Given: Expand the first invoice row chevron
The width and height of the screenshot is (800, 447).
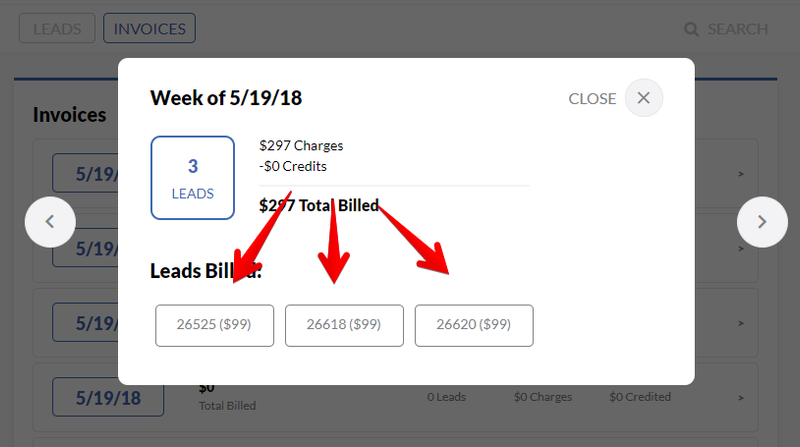Looking at the screenshot, I should 741,175.
